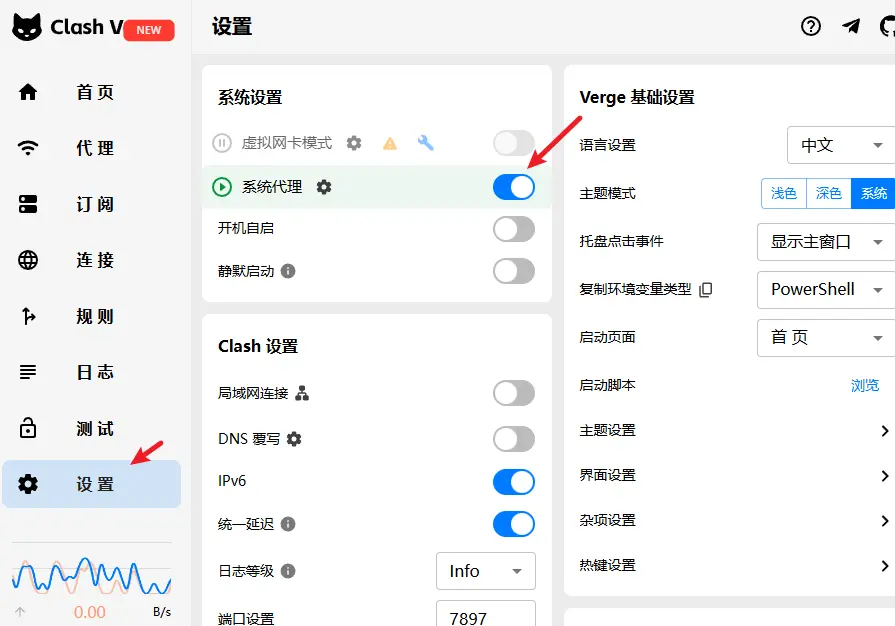Click 浏览 link for 启动脚本
Image resolution: width=895 pixels, height=626 pixels.
pos(865,386)
